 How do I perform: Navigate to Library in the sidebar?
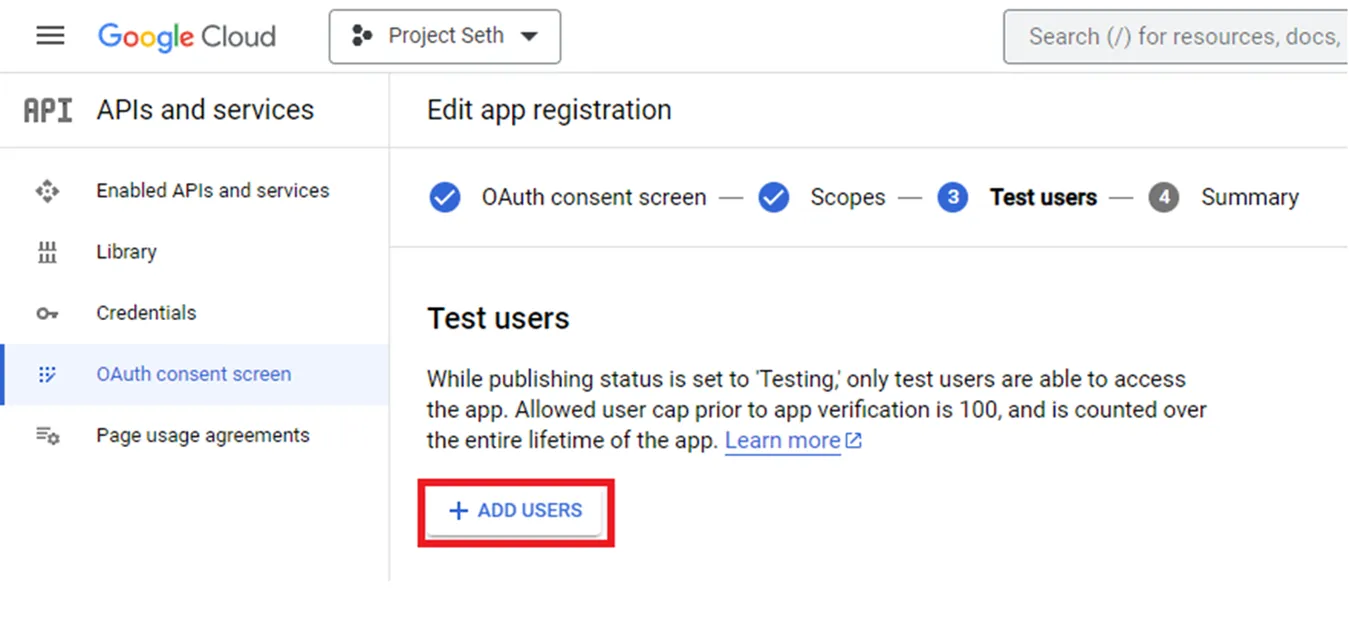[125, 252]
